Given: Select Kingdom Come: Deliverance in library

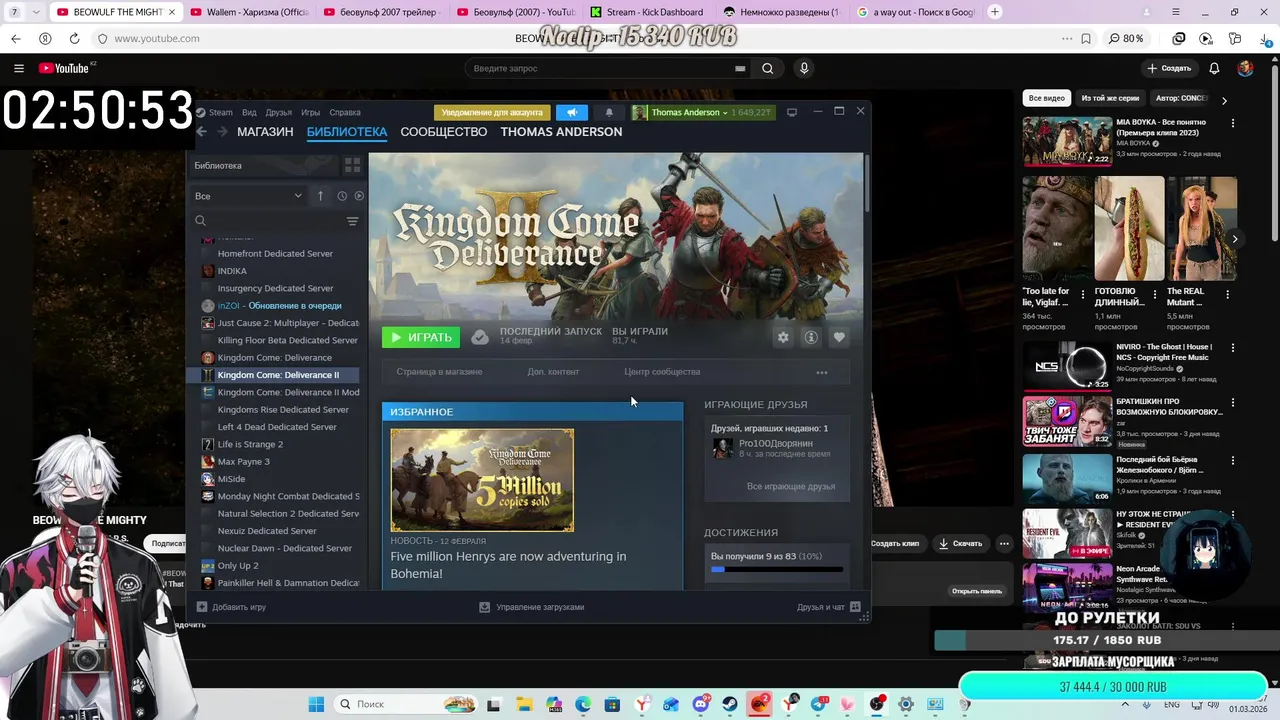Looking at the screenshot, I should (276, 358).
